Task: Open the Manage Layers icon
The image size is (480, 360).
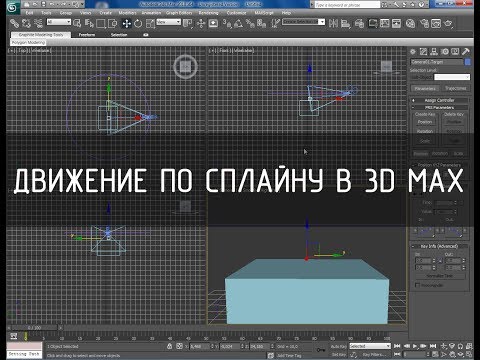Action: tap(359, 23)
